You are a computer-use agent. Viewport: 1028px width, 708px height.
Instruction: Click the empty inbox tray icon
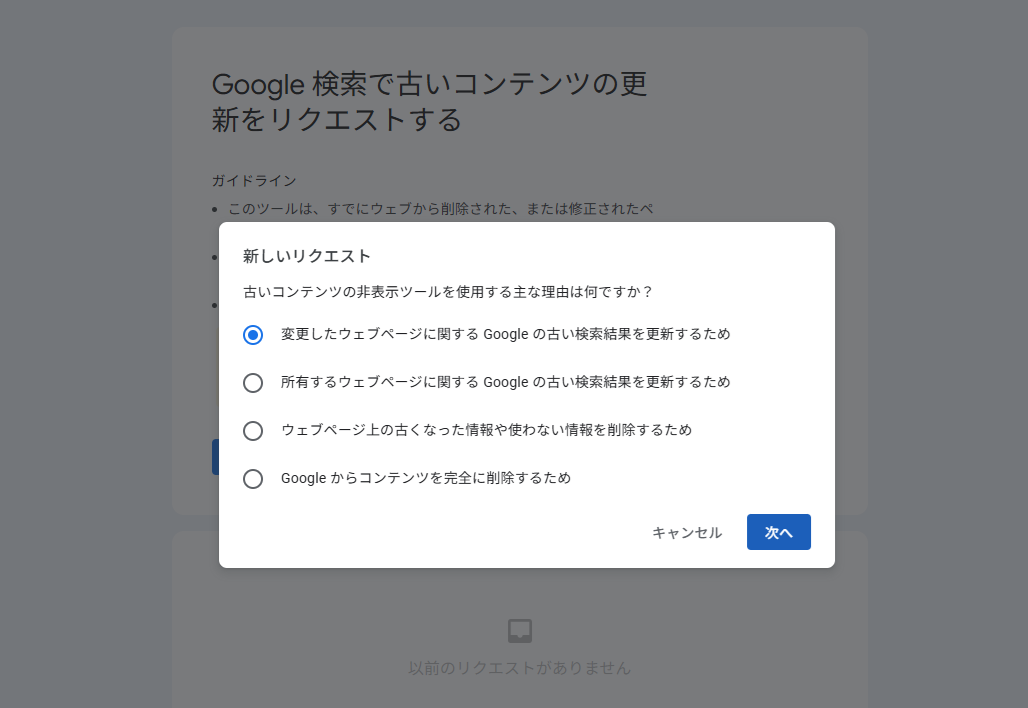(x=520, y=631)
